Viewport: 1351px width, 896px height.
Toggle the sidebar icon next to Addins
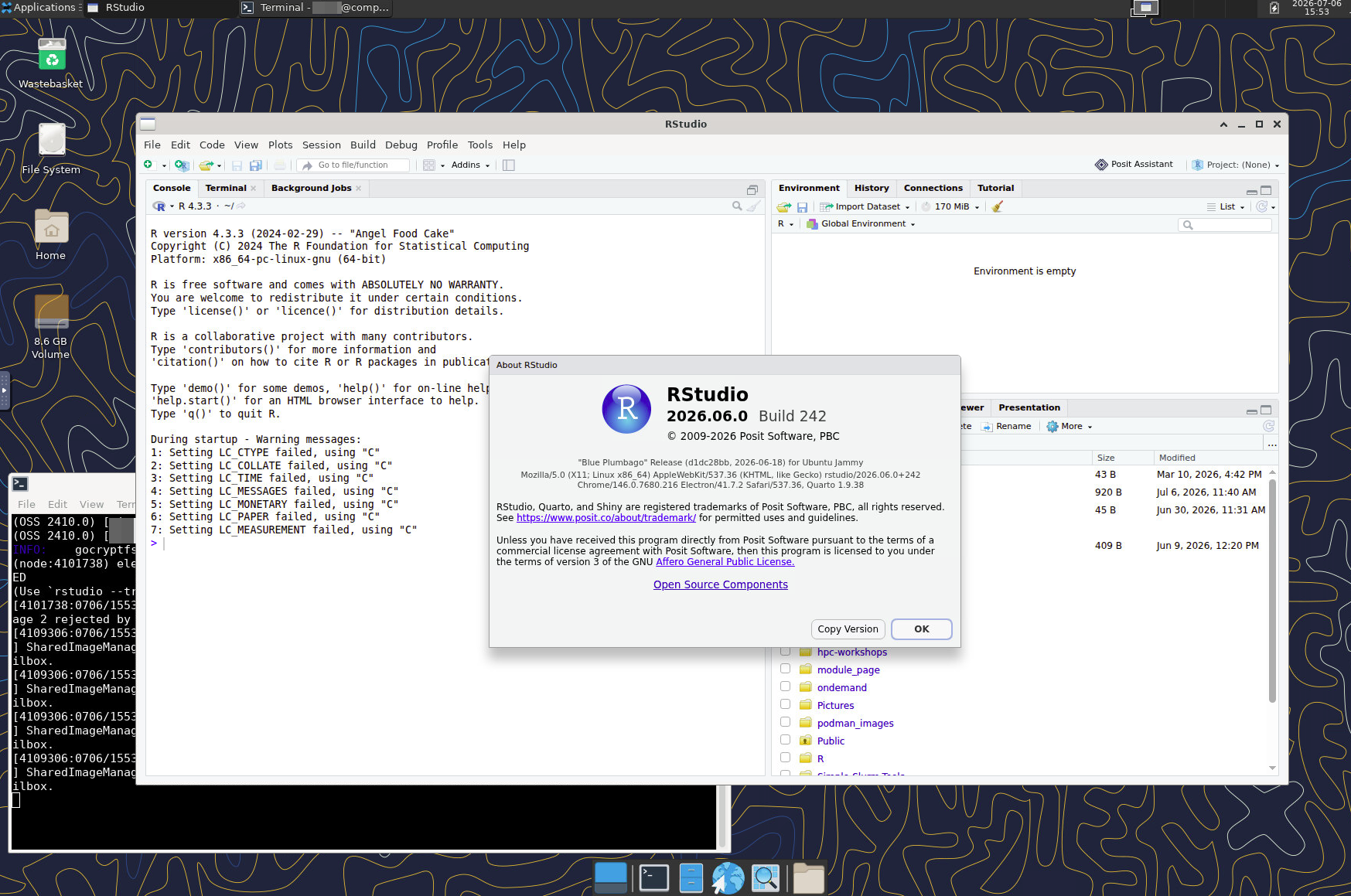pyautogui.click(x=509, y=165)
